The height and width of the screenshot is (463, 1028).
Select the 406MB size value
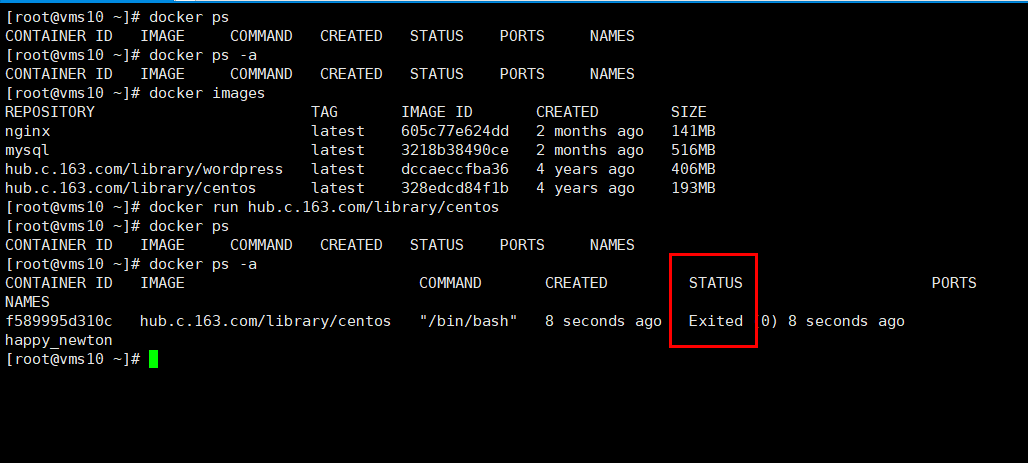(693, 169)
